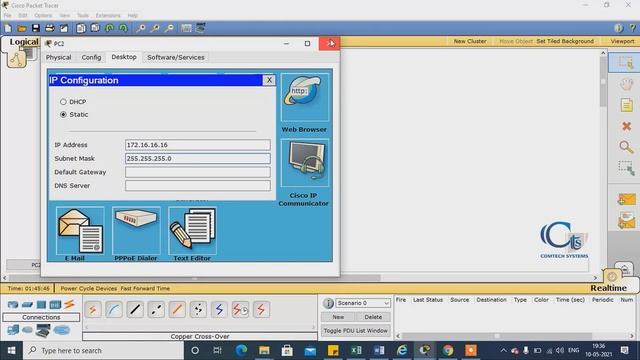640x360 pixels.
Task: Click New Cluster button
Action: [x=470, y=41]
